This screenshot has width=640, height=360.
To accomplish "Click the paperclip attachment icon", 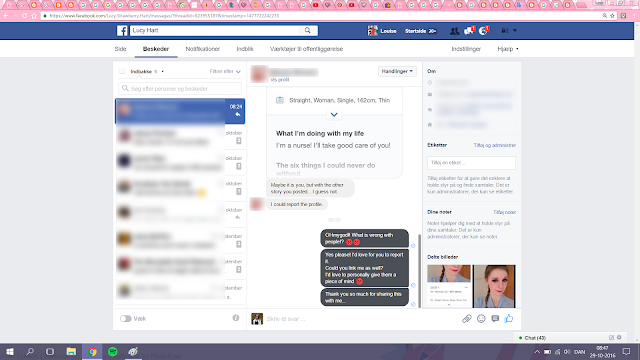I will click(467, 319).
